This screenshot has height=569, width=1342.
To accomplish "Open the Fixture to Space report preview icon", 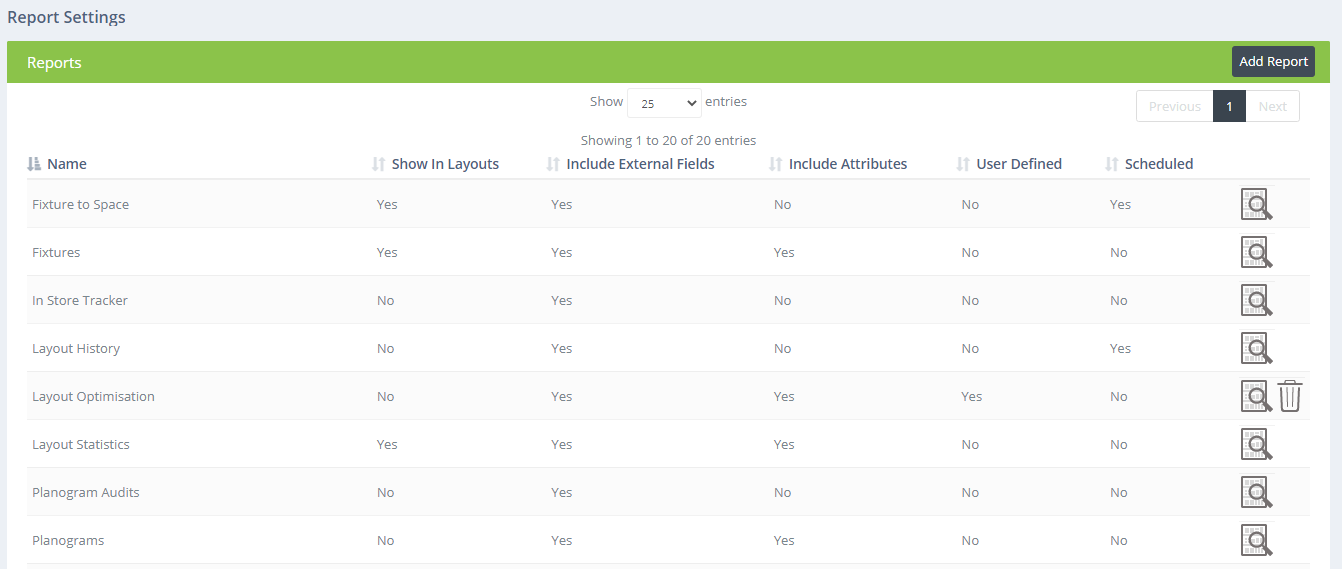I will click(1256, 204).
